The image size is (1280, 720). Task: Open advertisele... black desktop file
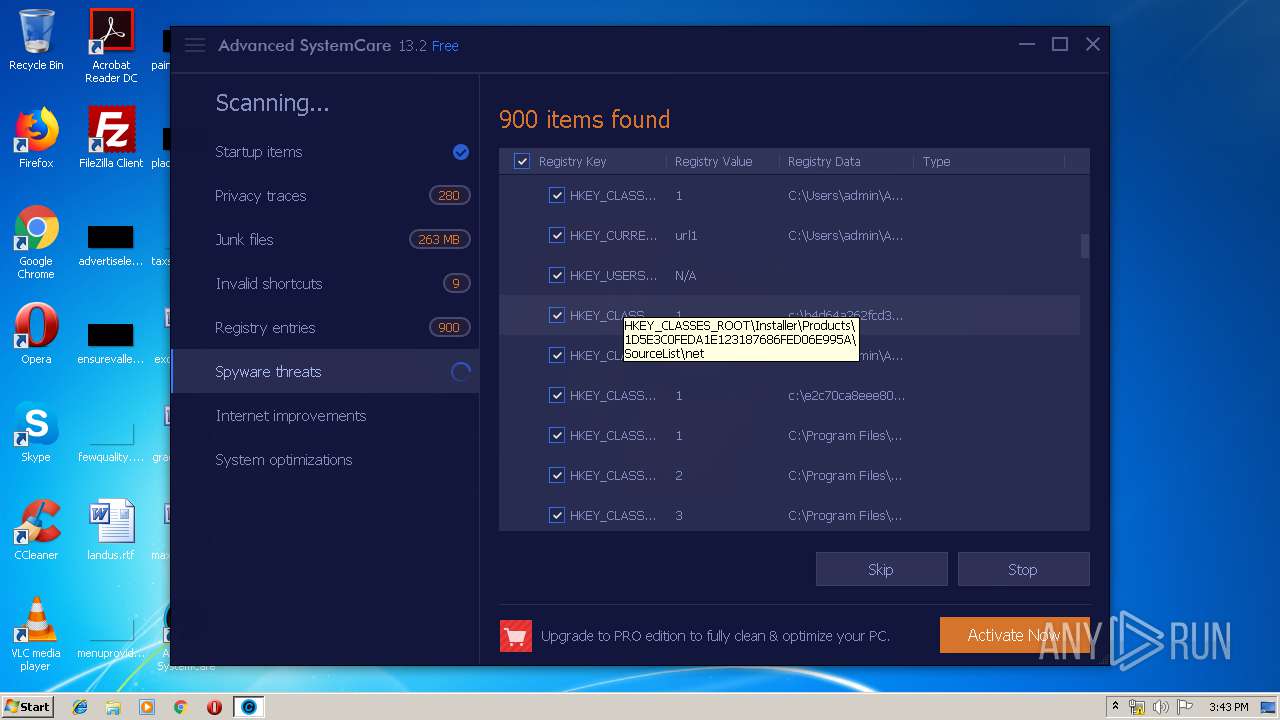[111, 244]
